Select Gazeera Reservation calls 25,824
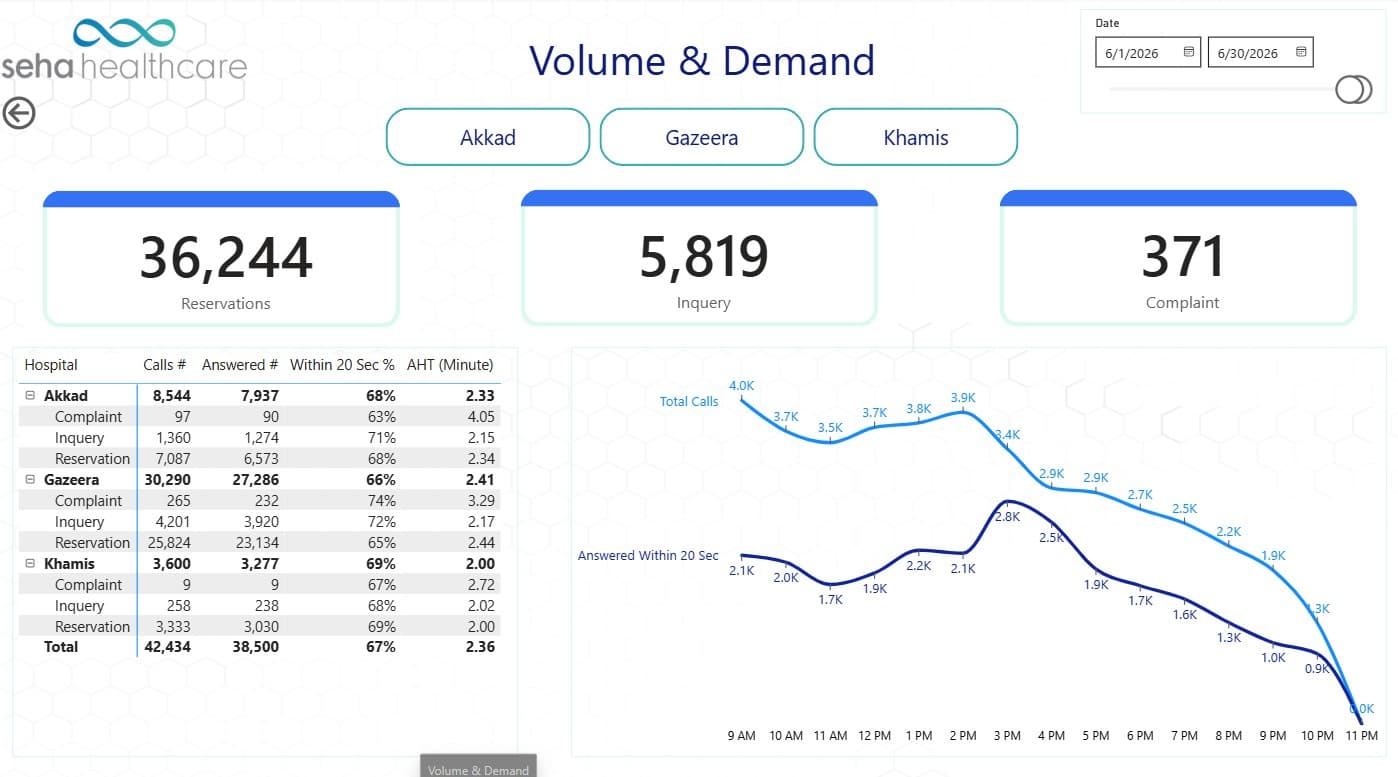 167,543
